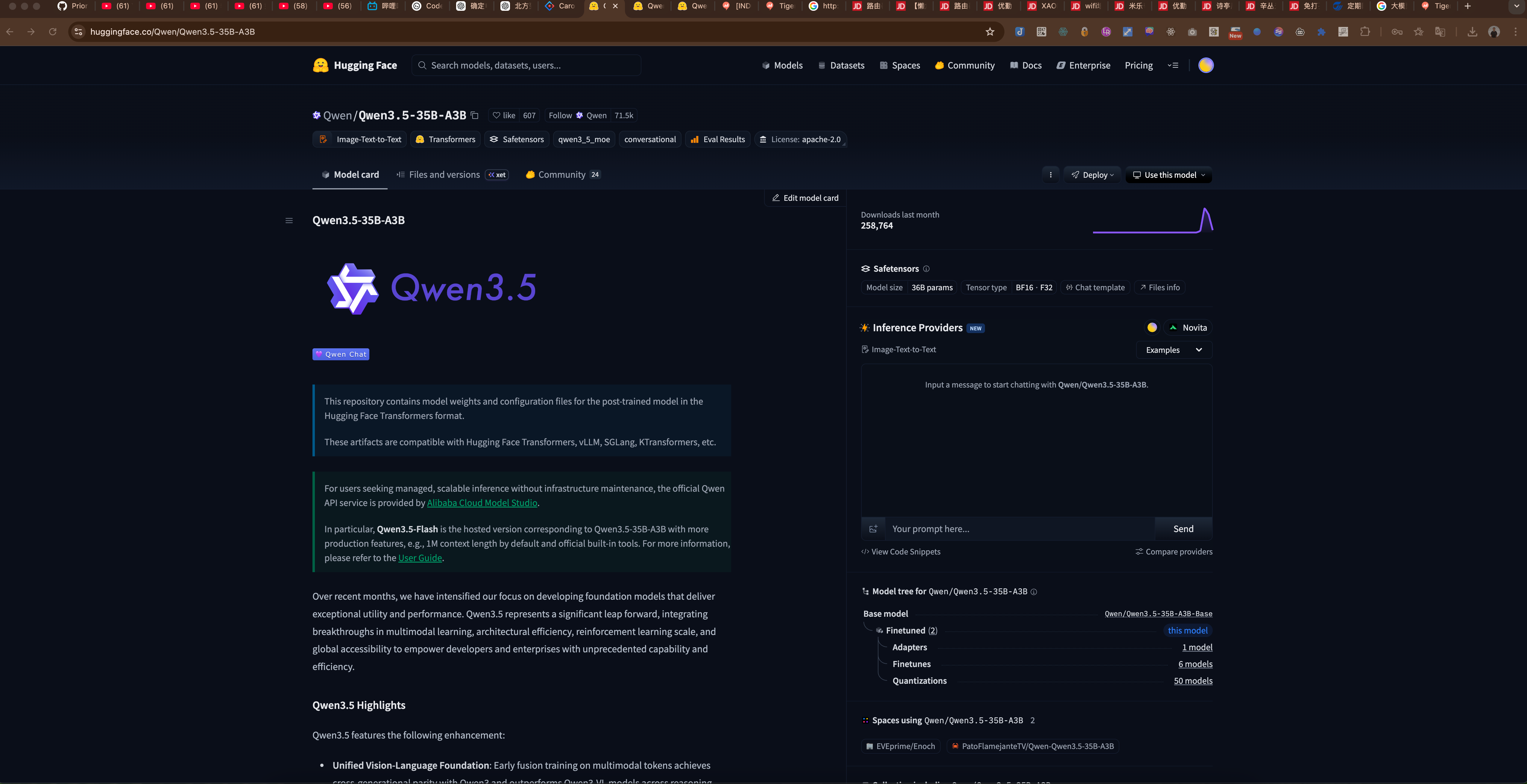Open the User Guide link

tap(420, 558)
